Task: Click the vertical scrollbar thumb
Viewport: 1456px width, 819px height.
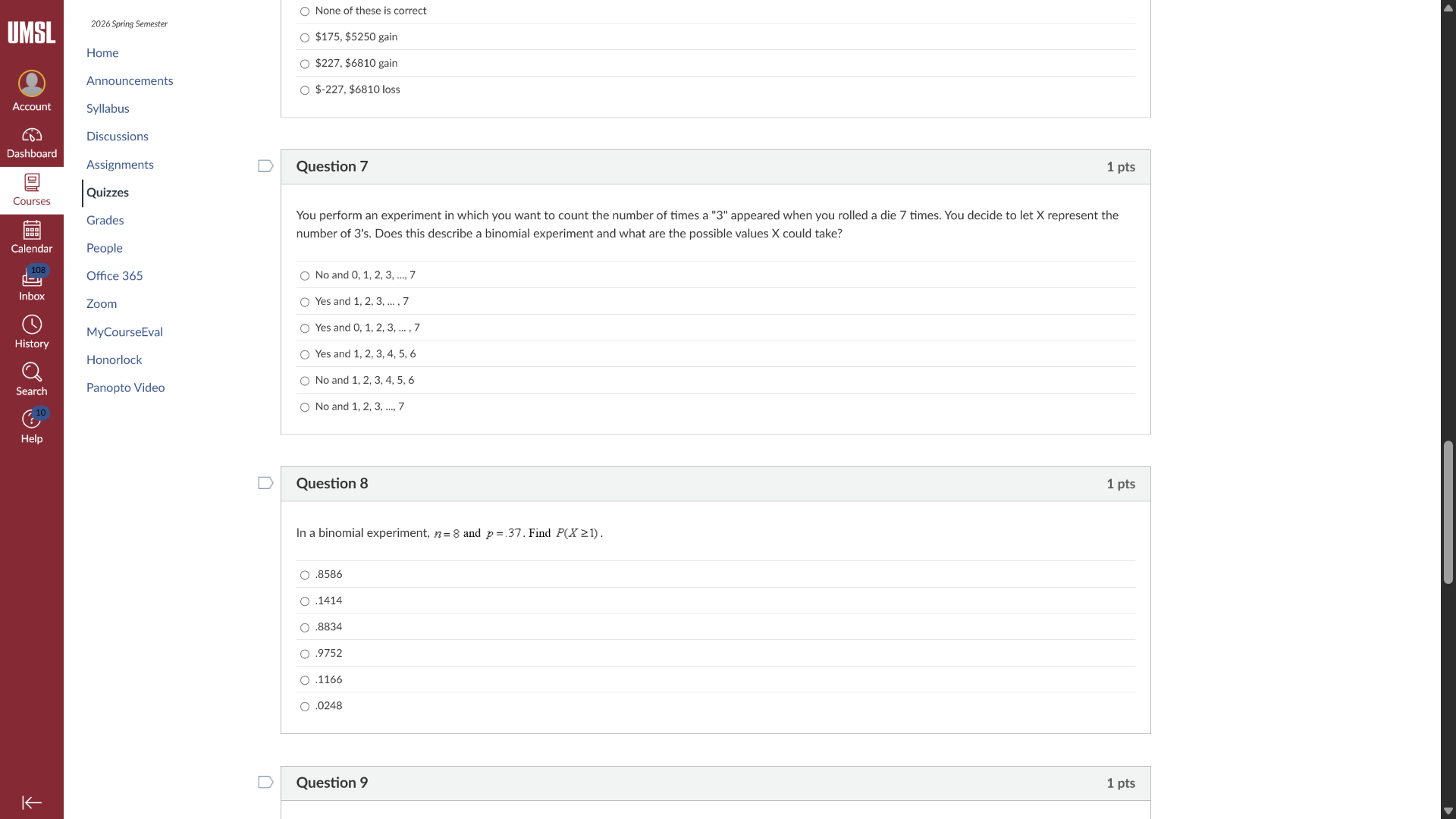Action: pyautogui.click(x=1448, y=512)
